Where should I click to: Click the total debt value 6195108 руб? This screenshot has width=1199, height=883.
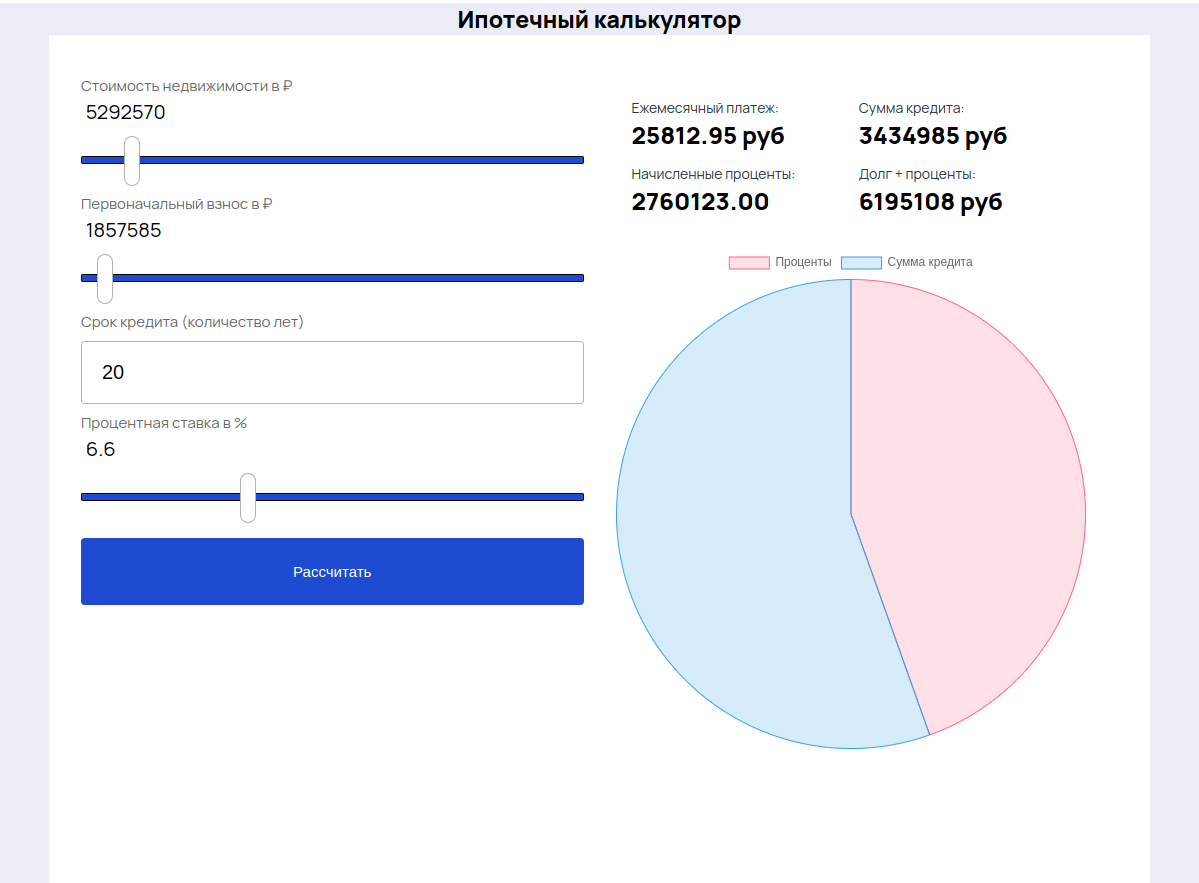click(x=930, y=202)
